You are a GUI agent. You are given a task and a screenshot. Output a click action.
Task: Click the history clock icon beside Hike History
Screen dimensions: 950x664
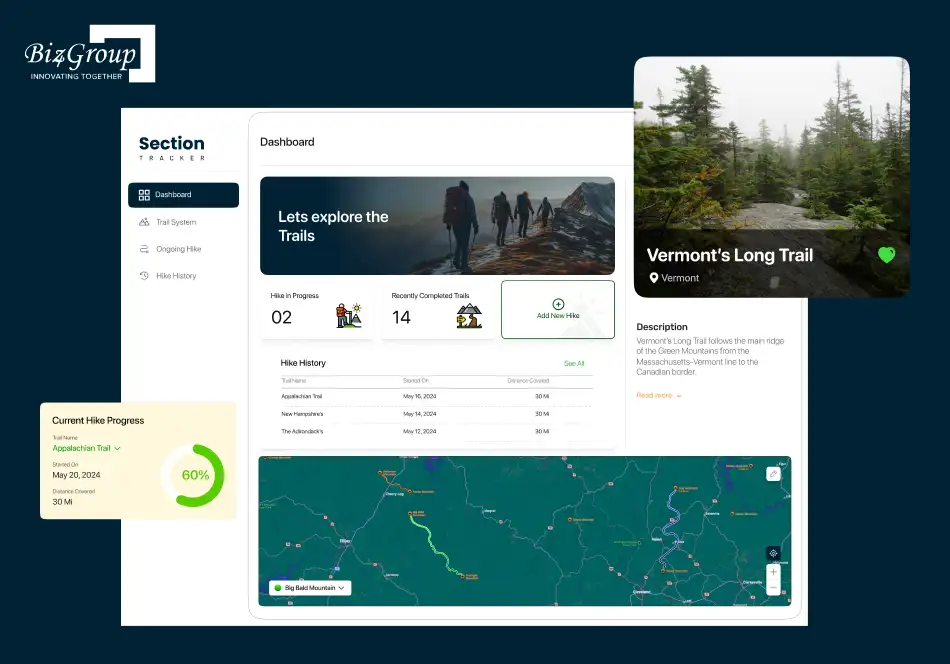tap(144, 276)
